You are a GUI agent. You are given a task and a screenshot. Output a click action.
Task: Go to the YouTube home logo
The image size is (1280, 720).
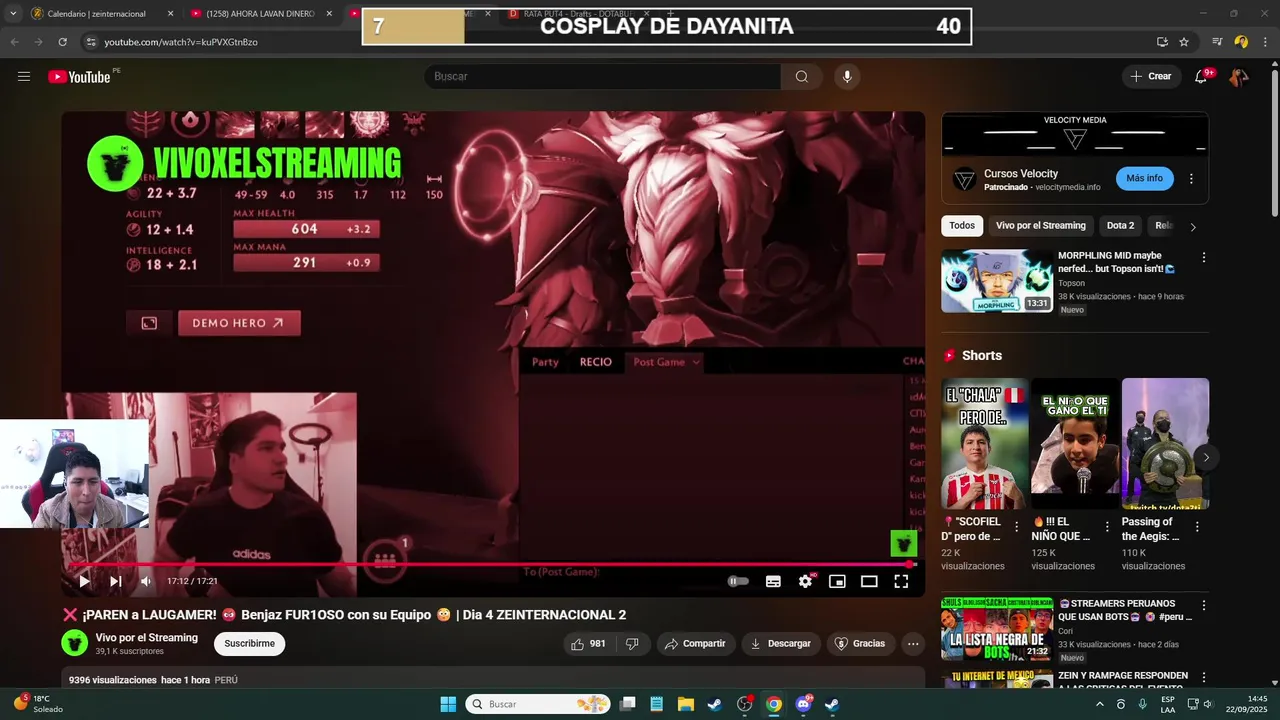point(79,77)
